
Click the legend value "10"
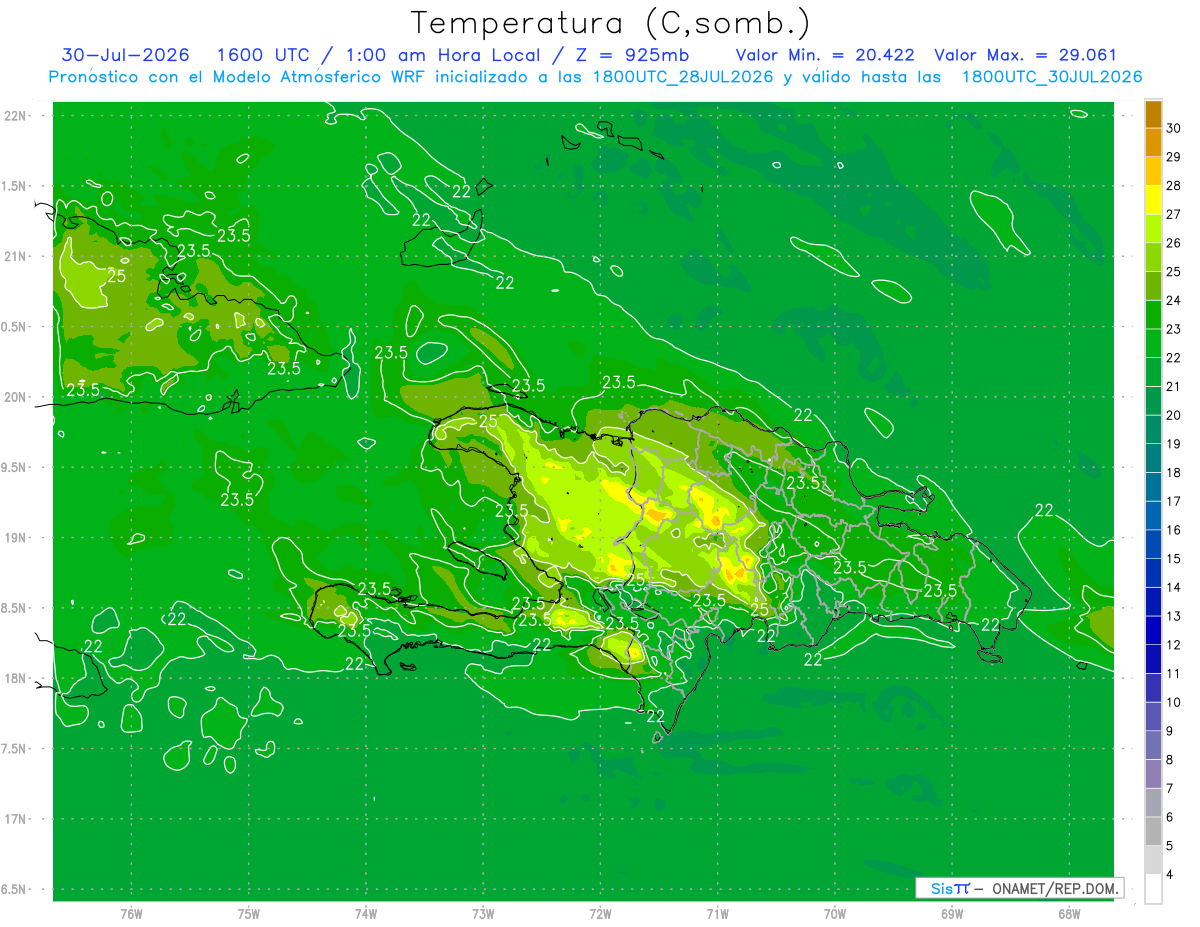point(1174,702)
